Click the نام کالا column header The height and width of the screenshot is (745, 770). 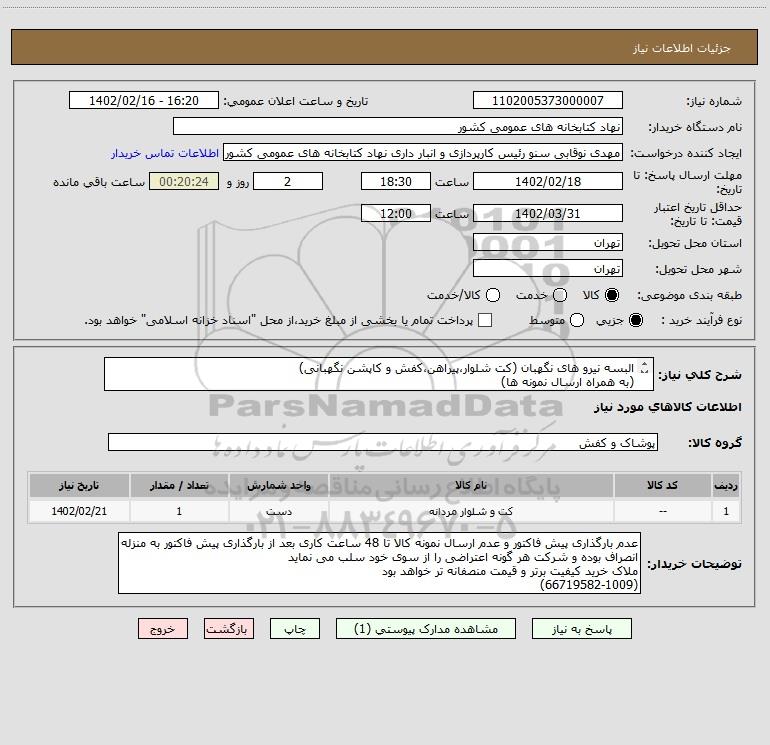pos(471,485)
